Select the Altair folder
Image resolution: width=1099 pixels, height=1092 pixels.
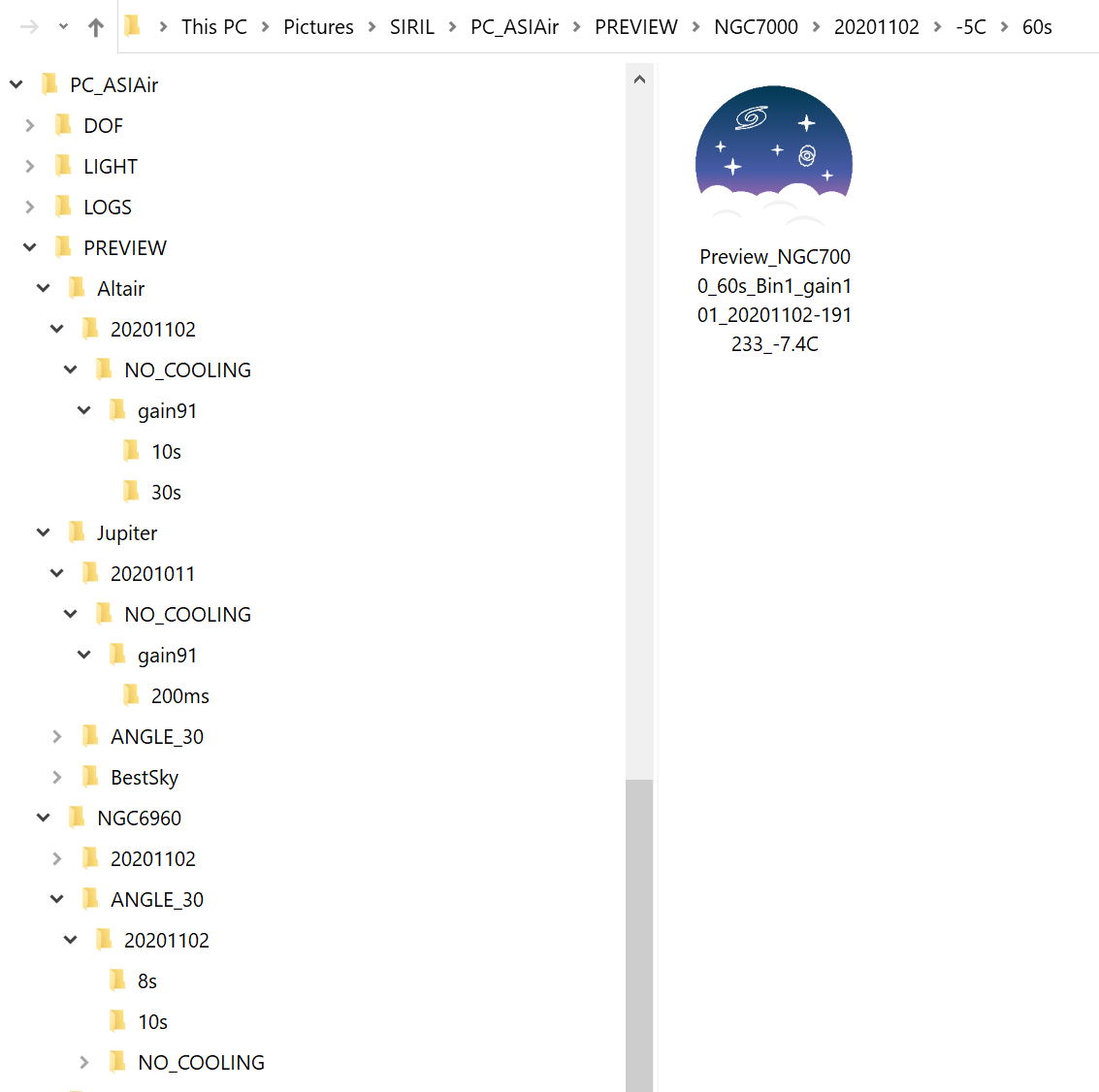[120, 288]
